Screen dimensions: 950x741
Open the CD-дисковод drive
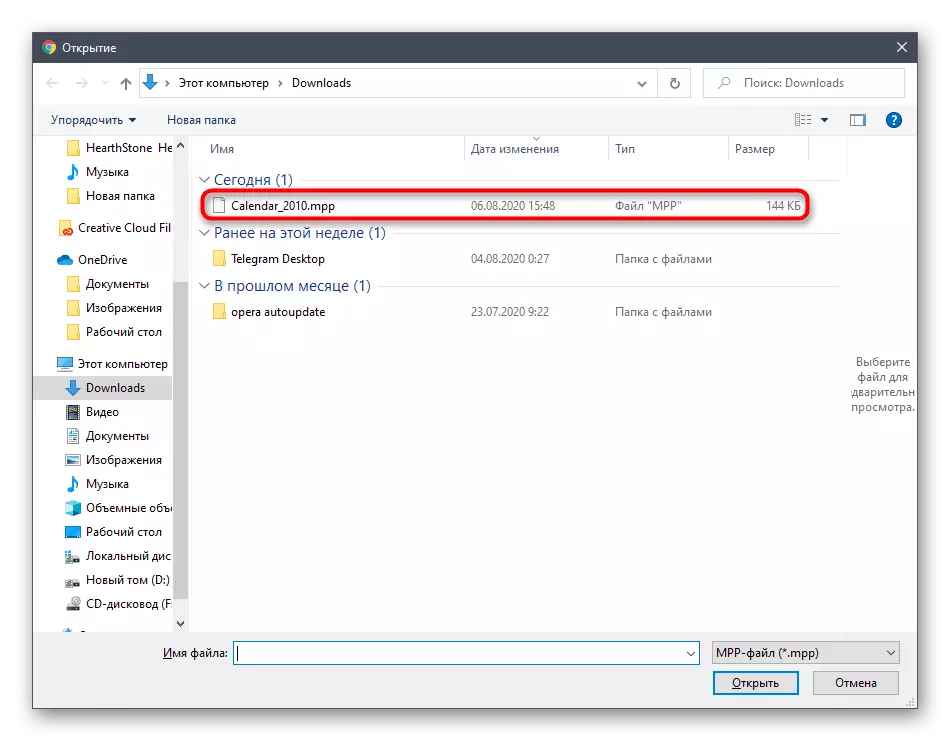(x=118, y=604)
